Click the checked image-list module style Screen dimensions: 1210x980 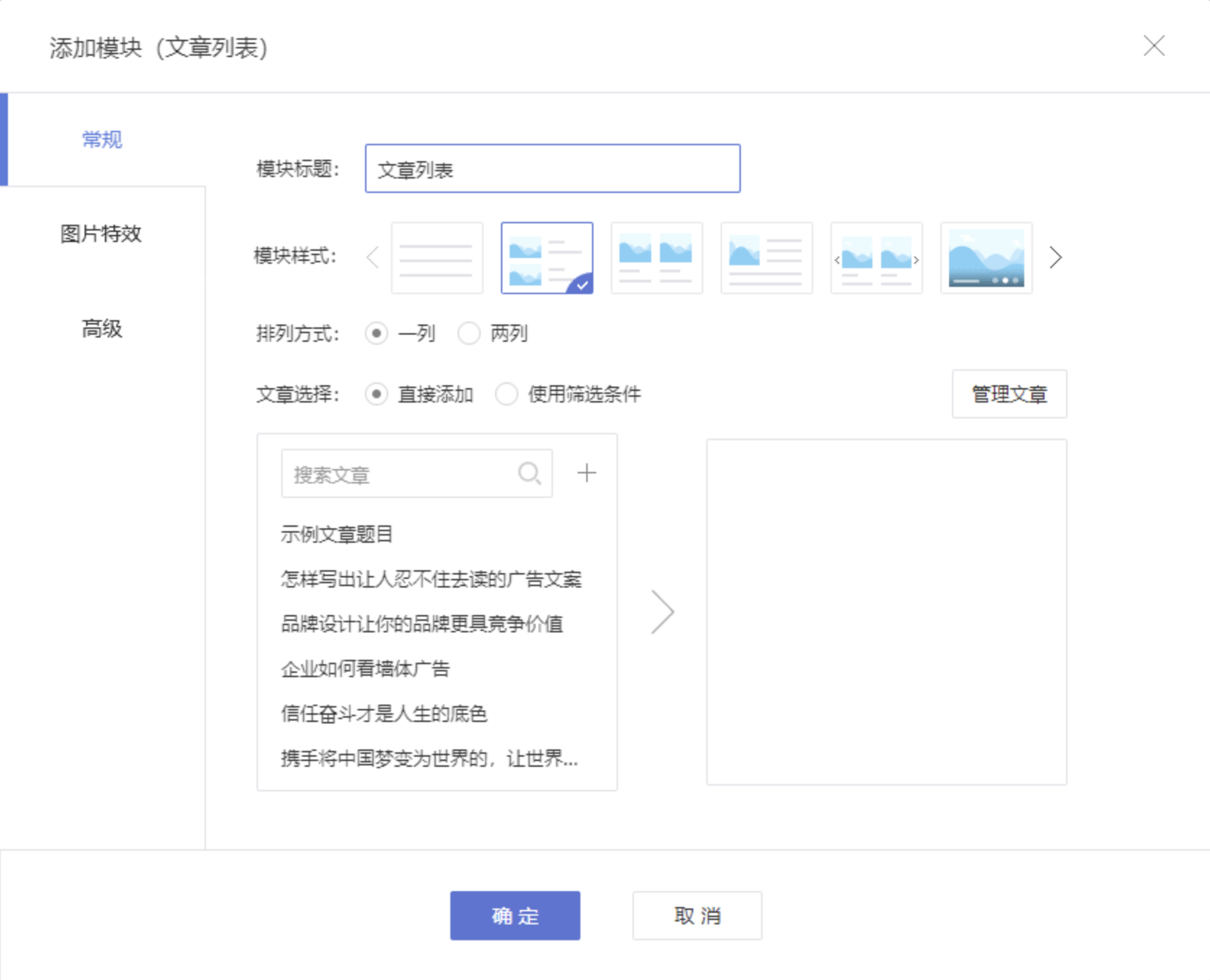coord(546,258)
